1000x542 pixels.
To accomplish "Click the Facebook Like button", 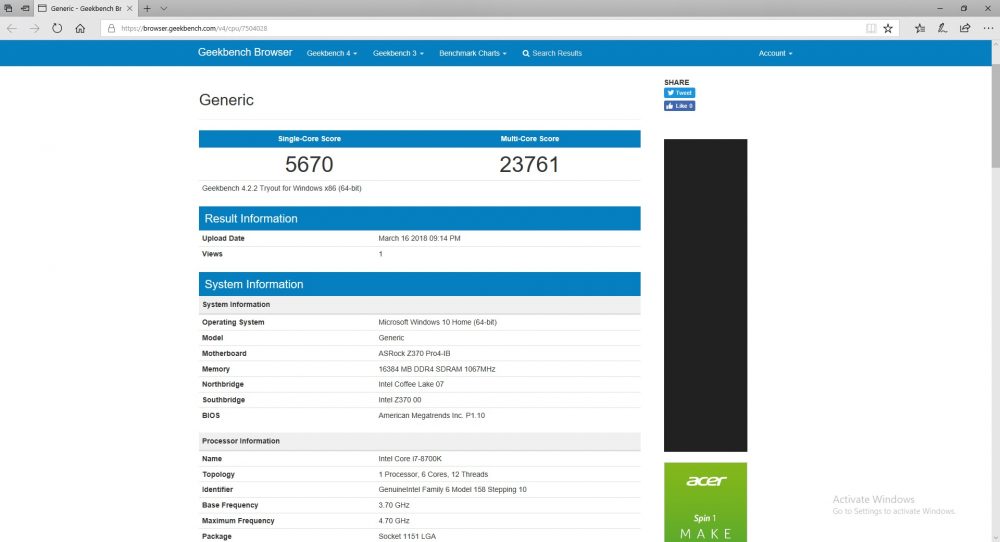I will pyautogui.click(x=679, y=106).
